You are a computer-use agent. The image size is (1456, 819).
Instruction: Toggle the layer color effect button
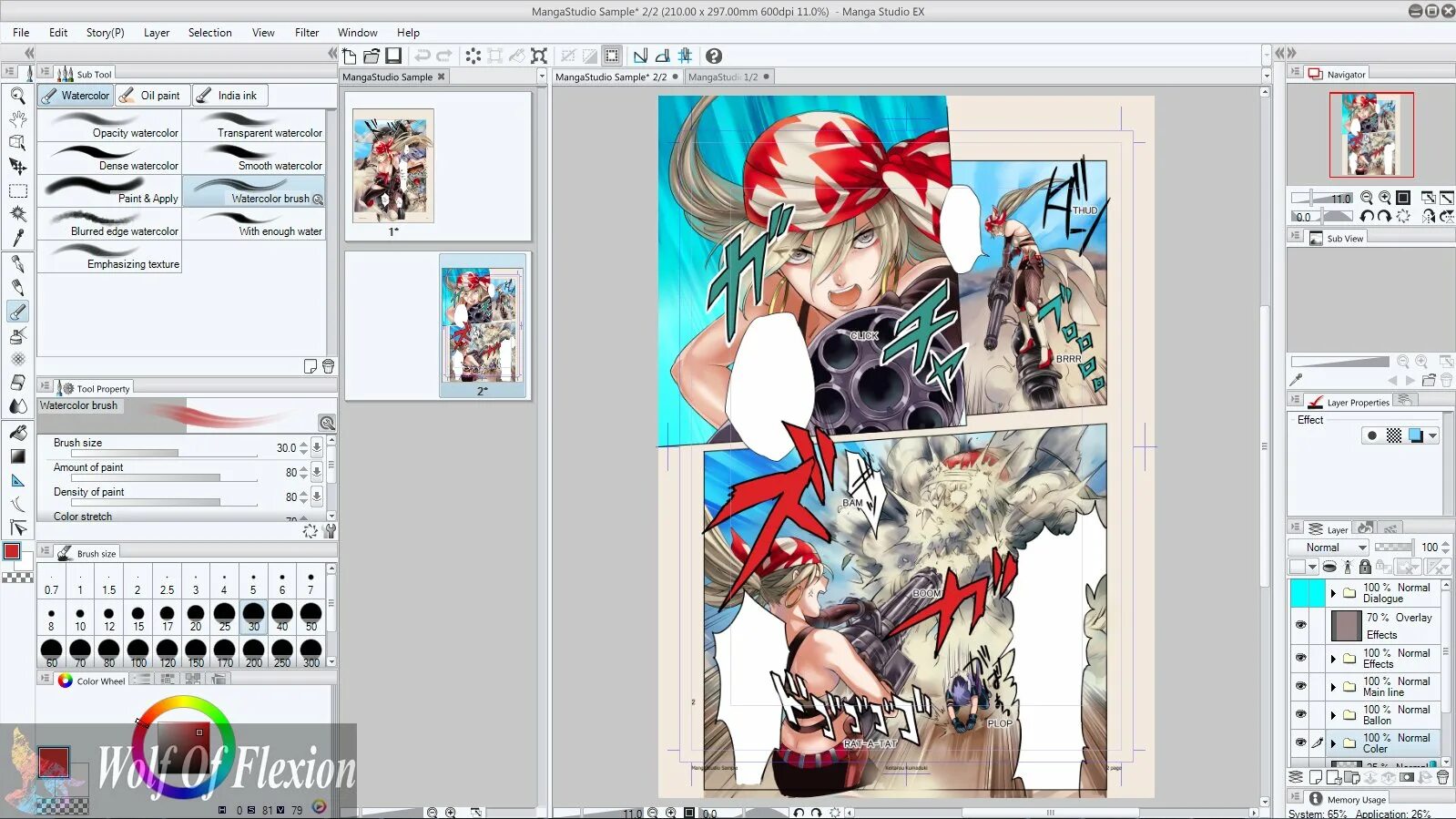point(1415,435)
